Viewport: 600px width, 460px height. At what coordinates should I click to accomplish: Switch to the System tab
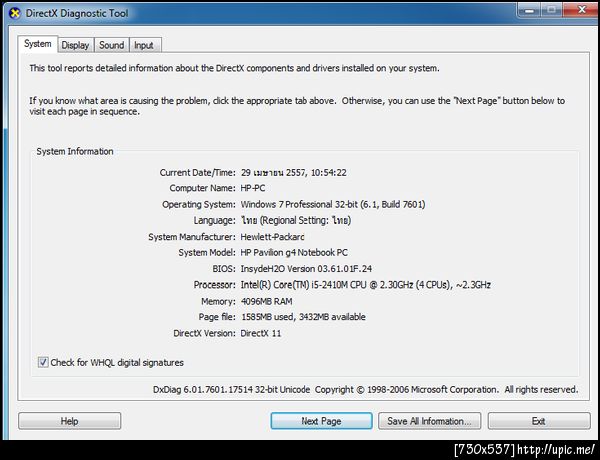pyautogui.click(x=38, y=44)
